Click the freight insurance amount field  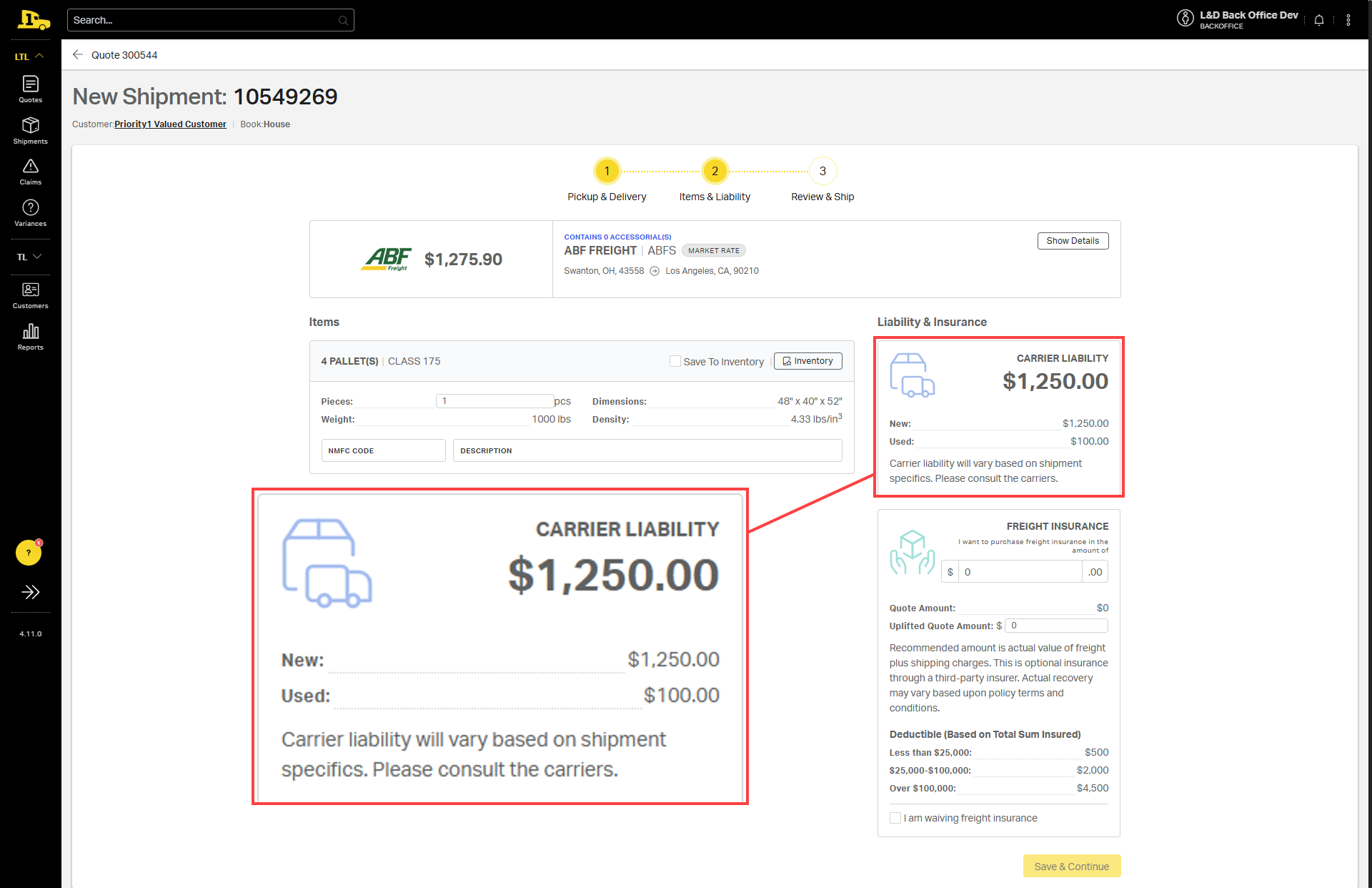coord(1020,572)
